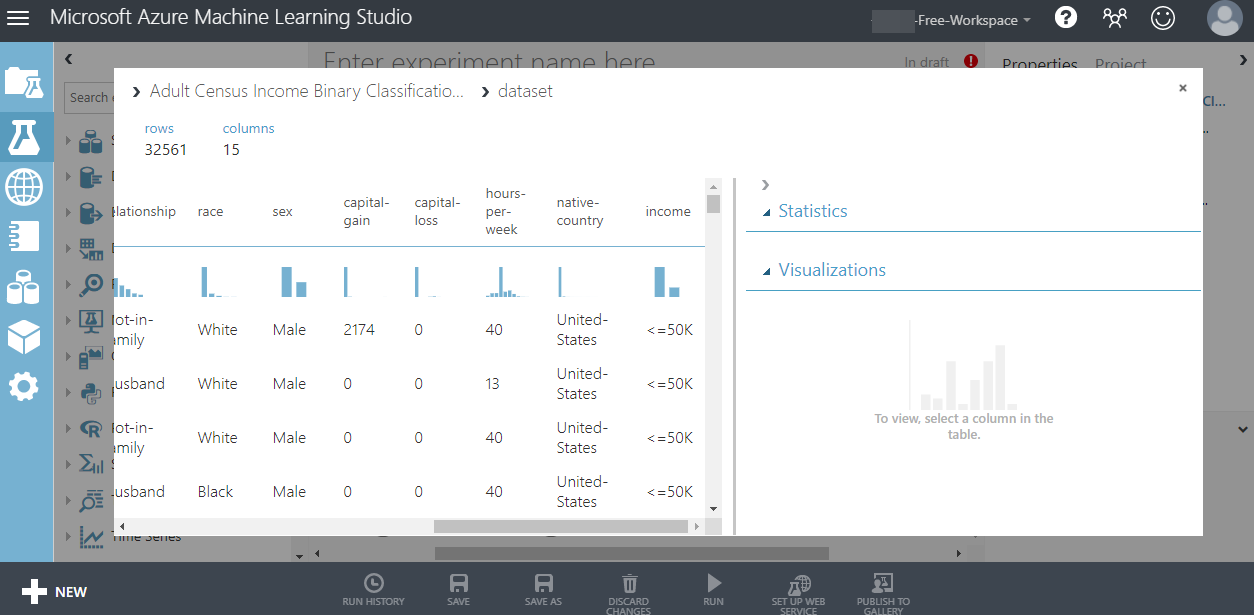Click the Statistical Functions sigma palette icon
This screenshot has height=615, width=1254.
coord(91,464)
